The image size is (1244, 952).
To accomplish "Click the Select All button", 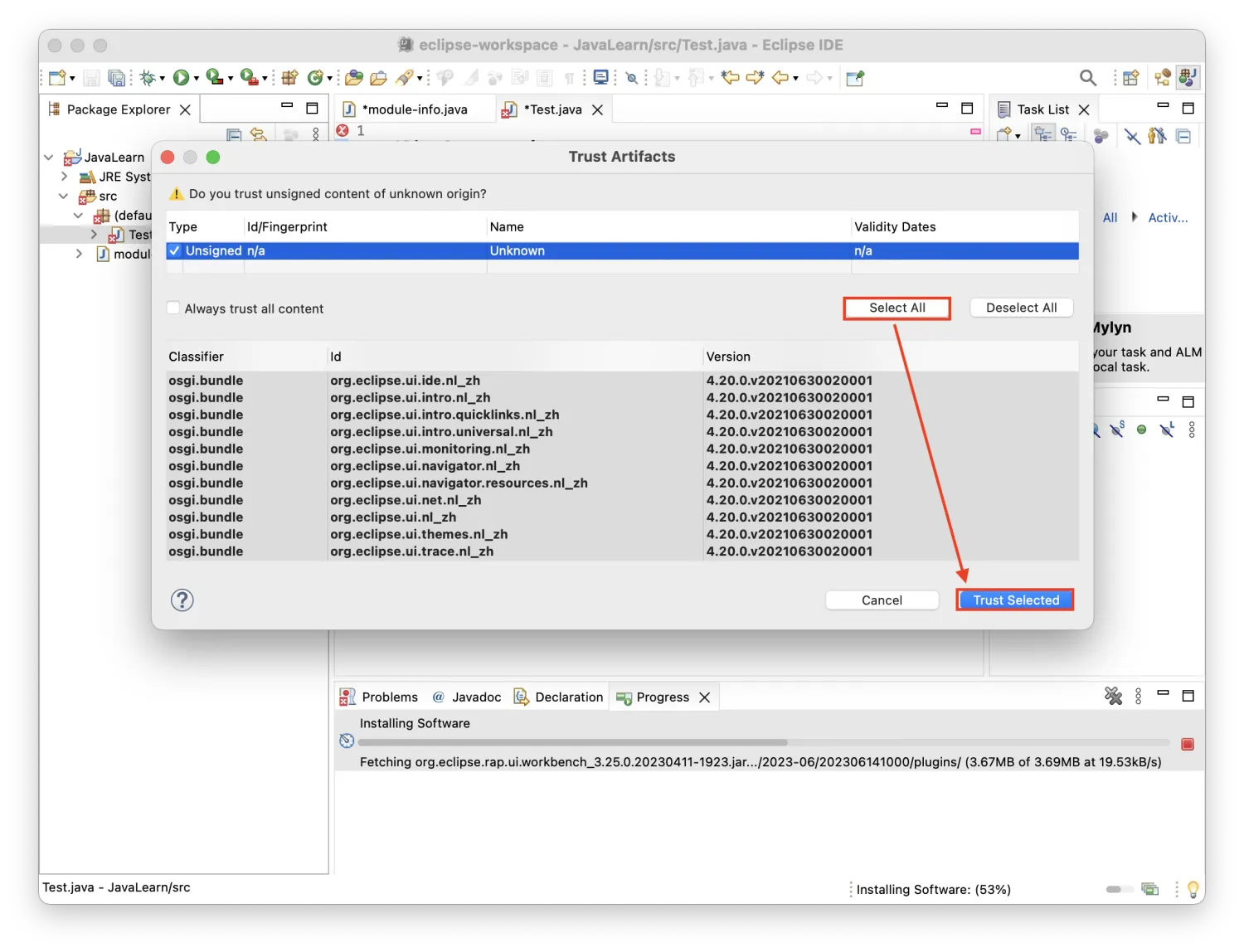I will coord(897,308).
